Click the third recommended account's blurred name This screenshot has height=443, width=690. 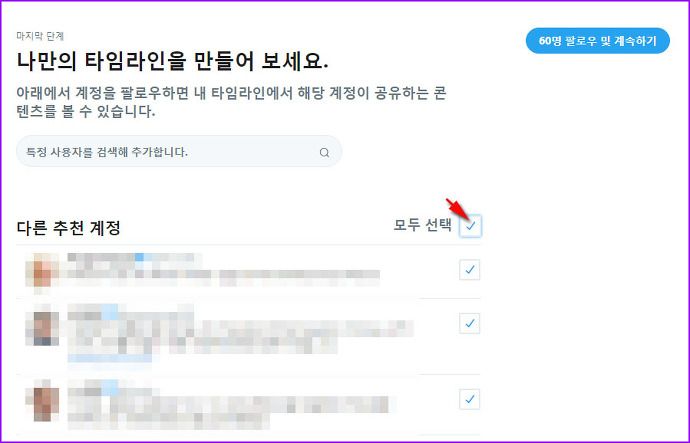click(113, 388)
